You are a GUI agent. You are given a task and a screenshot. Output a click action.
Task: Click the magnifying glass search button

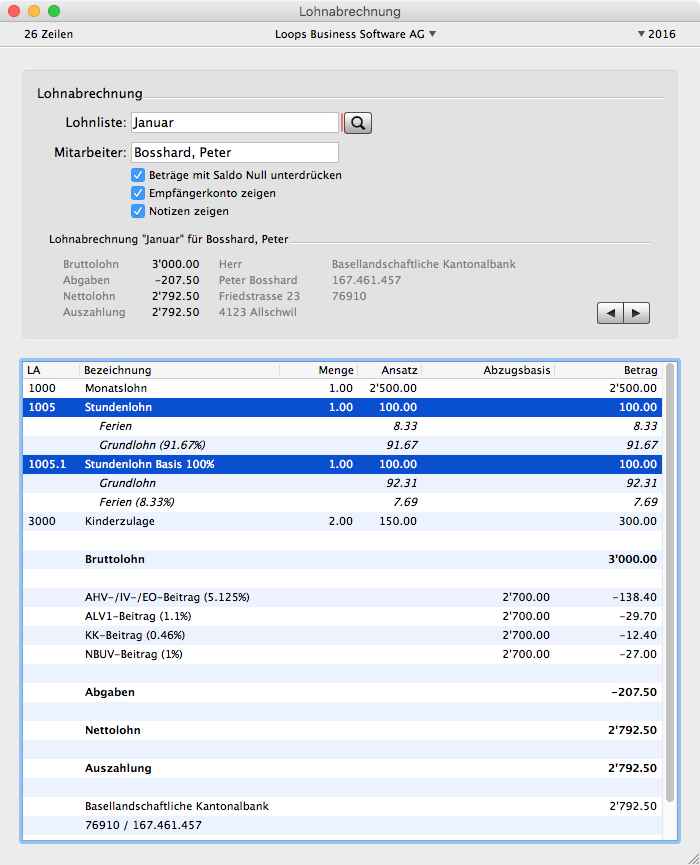pyautogui.click(x=358, y=123)
